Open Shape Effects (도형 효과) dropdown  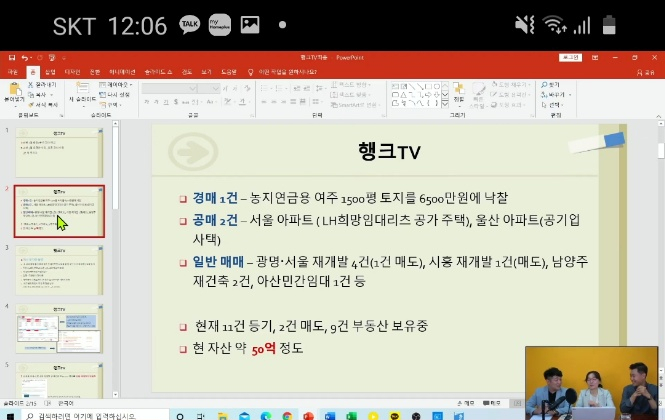pos(510,104)
